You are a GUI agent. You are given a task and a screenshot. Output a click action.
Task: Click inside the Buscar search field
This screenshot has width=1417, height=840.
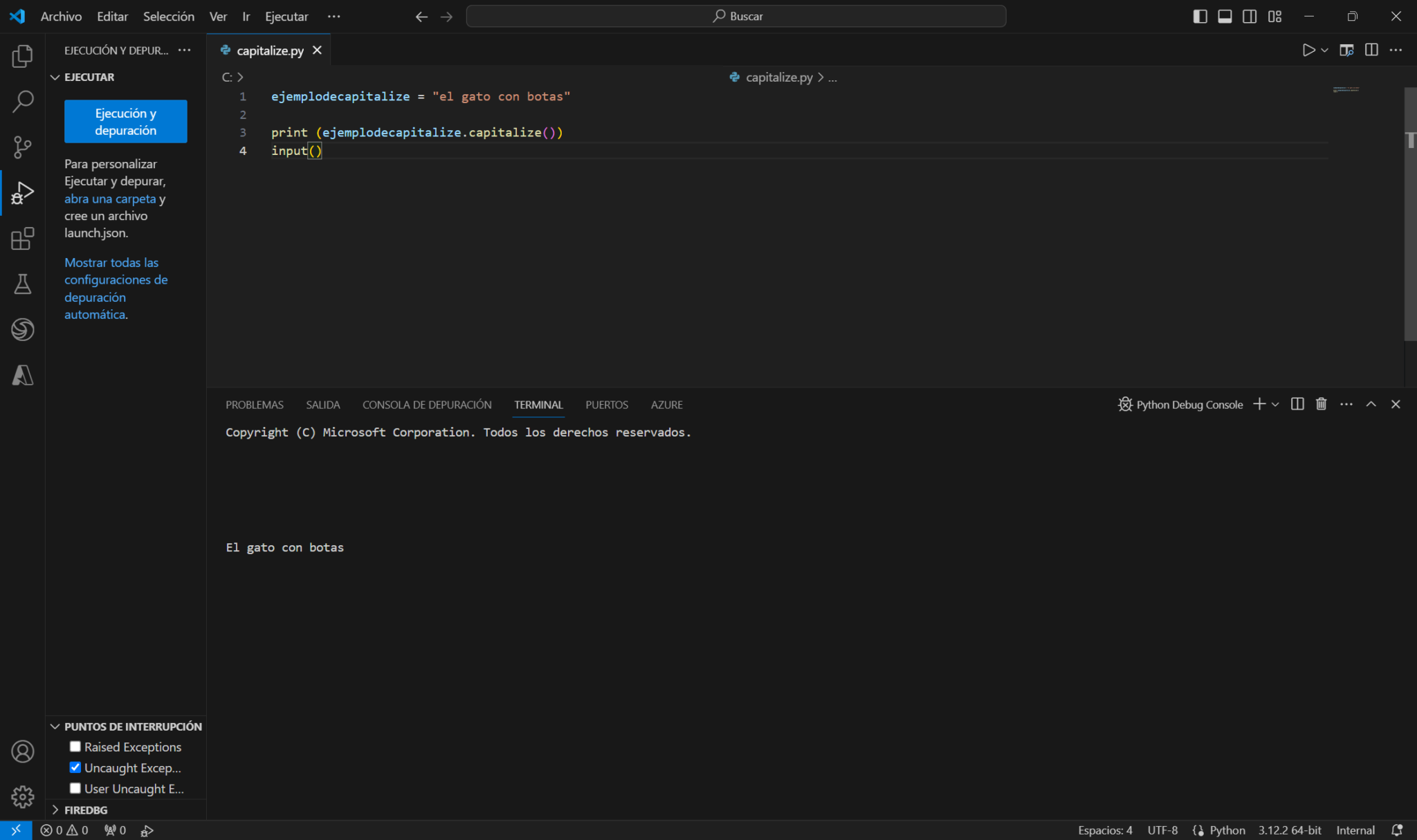click(x=735, y=15)
